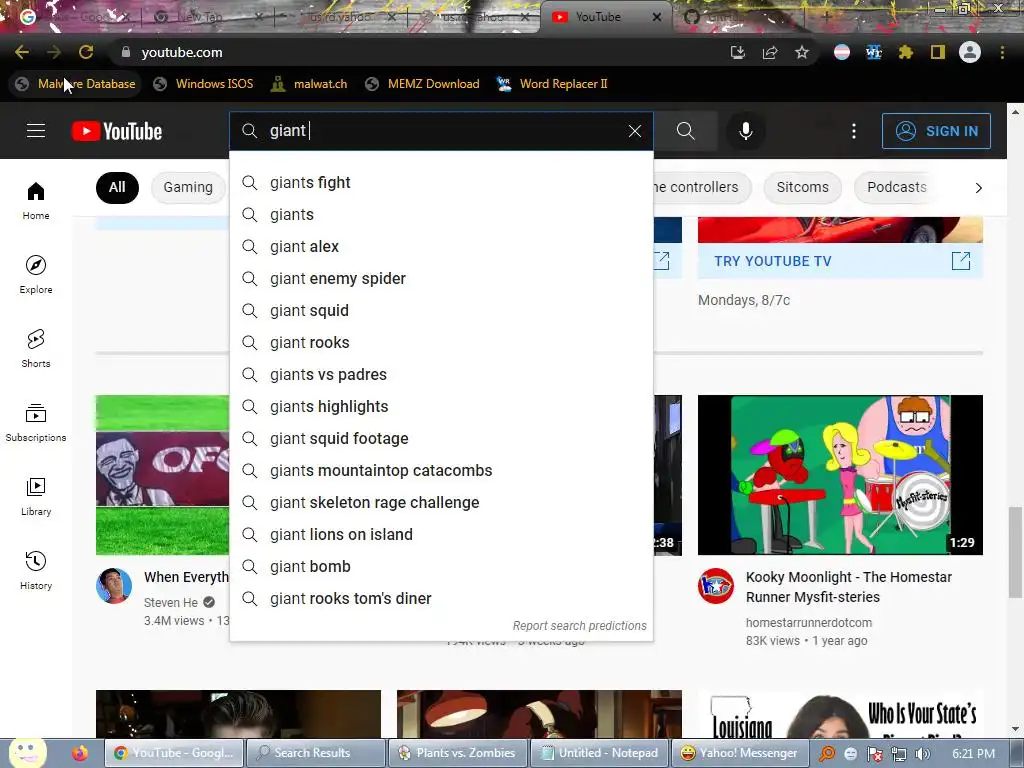Viewport: 1024px width, 768px height.
Task: Click TRY YOUTUBE TV link
Action: (773, 261)
